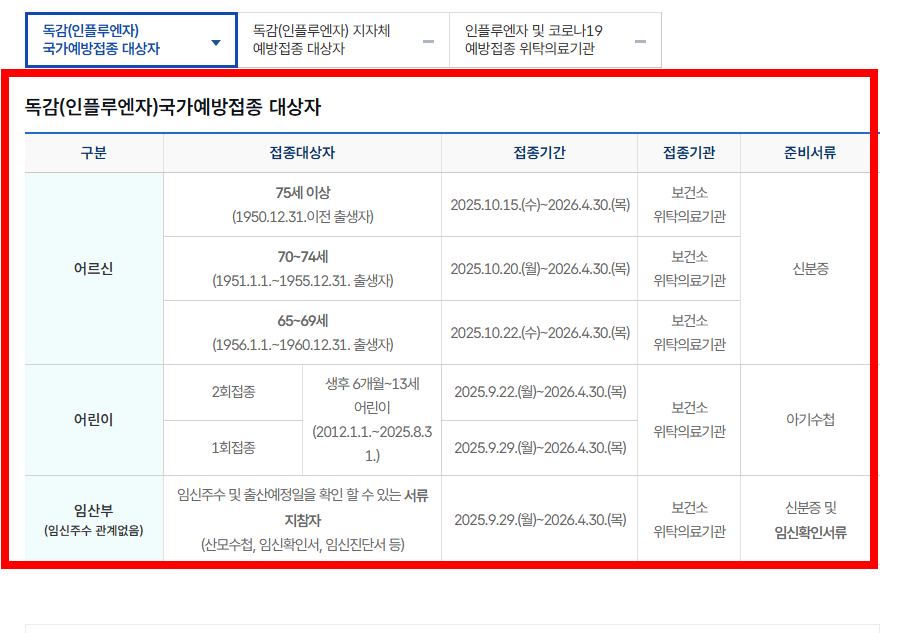906x633 pixels.
Task: Select the 어르신 row label cell
Action: pos(94,268)
